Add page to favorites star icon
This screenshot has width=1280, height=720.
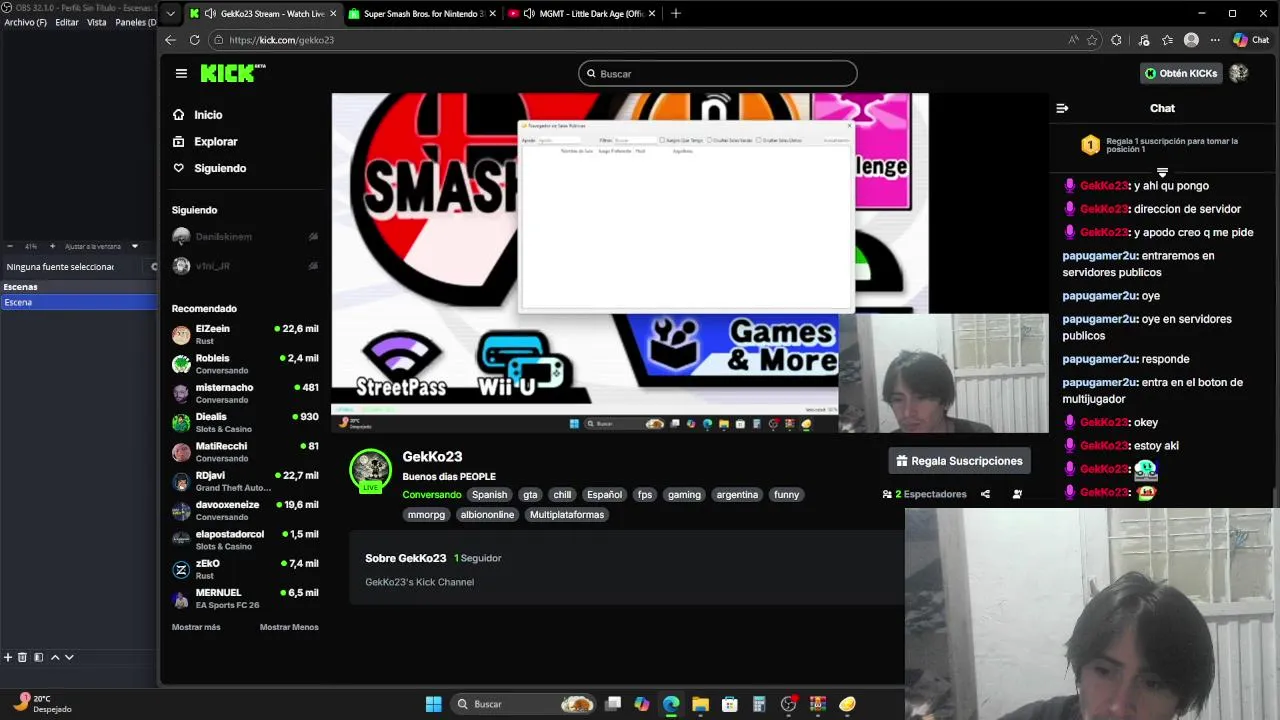tap(1092, 40)
